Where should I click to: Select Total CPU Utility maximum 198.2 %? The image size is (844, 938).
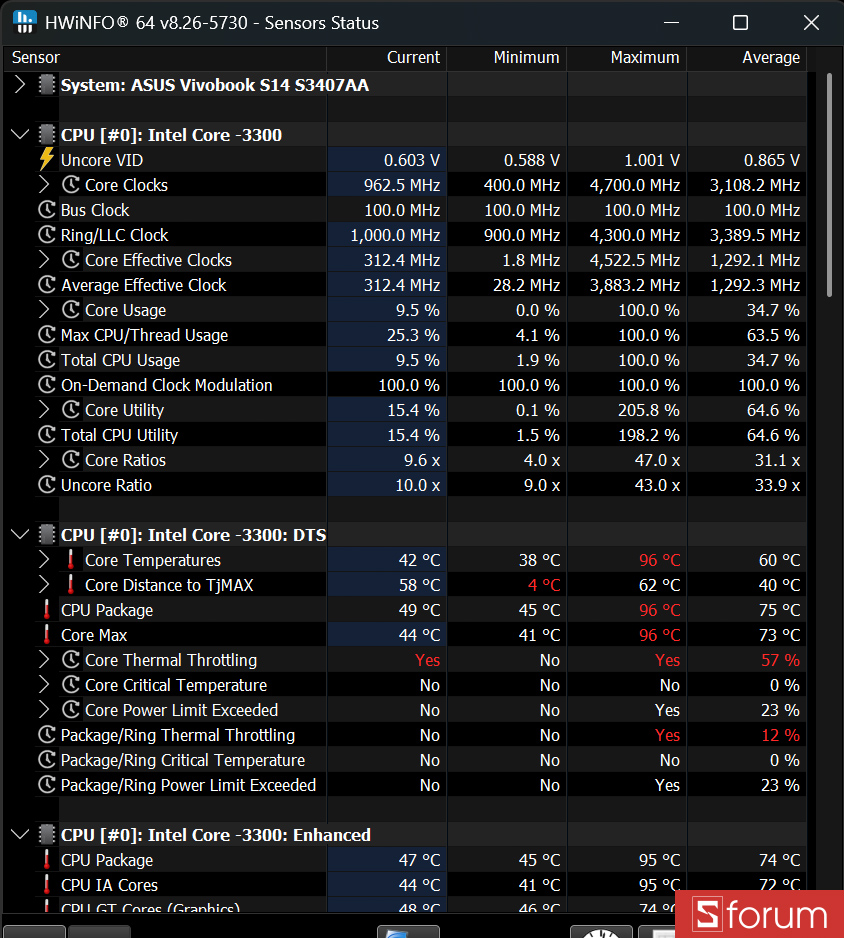[649, 436]
